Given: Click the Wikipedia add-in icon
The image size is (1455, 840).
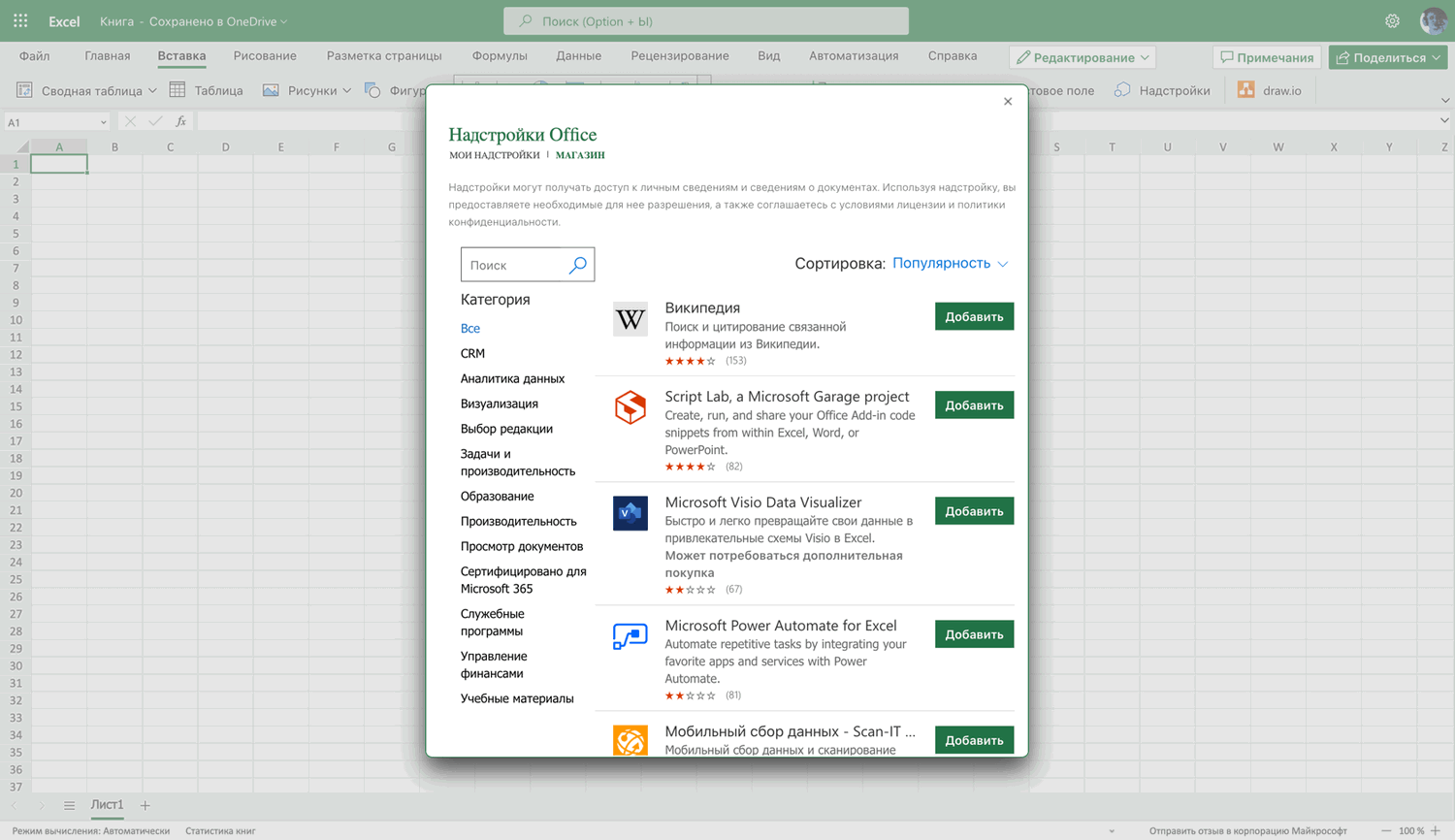Looking at the screenshot, I should click(x=630, y=319).
